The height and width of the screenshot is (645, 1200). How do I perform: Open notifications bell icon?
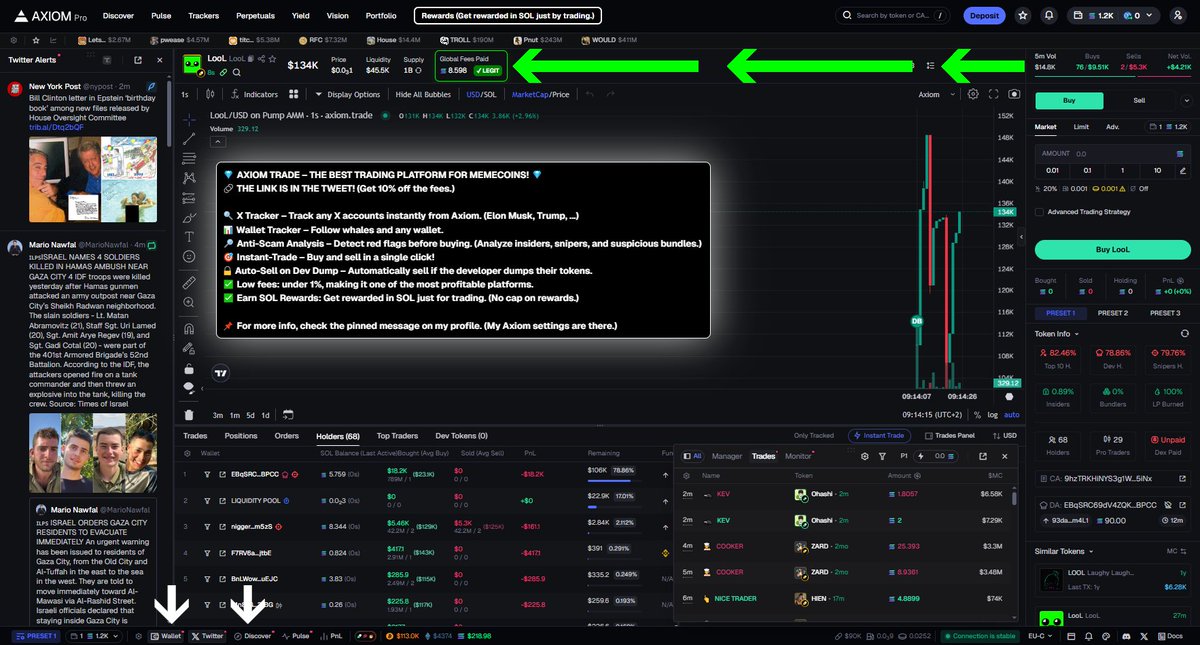pos(1049,15)
